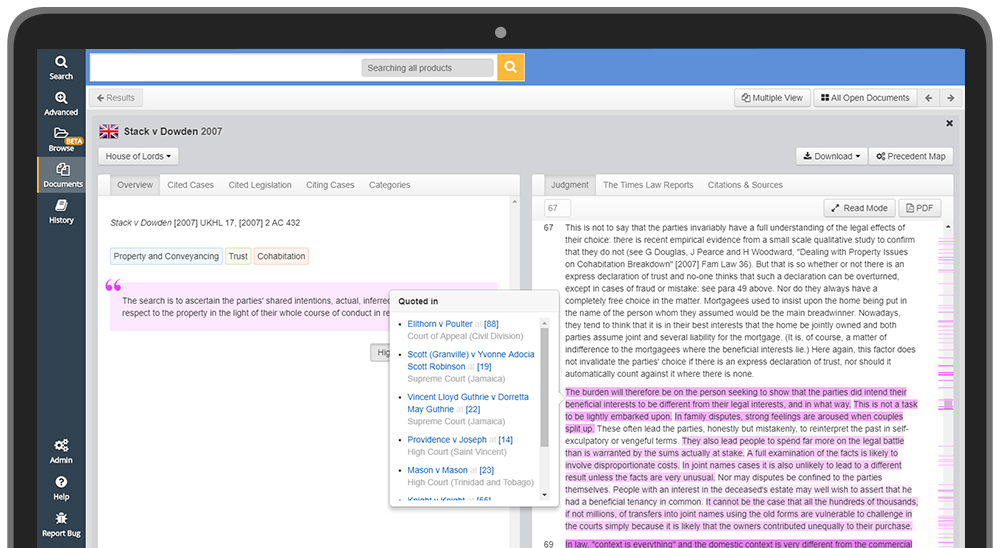This screenshot has height=548, width=1000.
Task: Go to next document arrow
Action: [x=950, y=98]
